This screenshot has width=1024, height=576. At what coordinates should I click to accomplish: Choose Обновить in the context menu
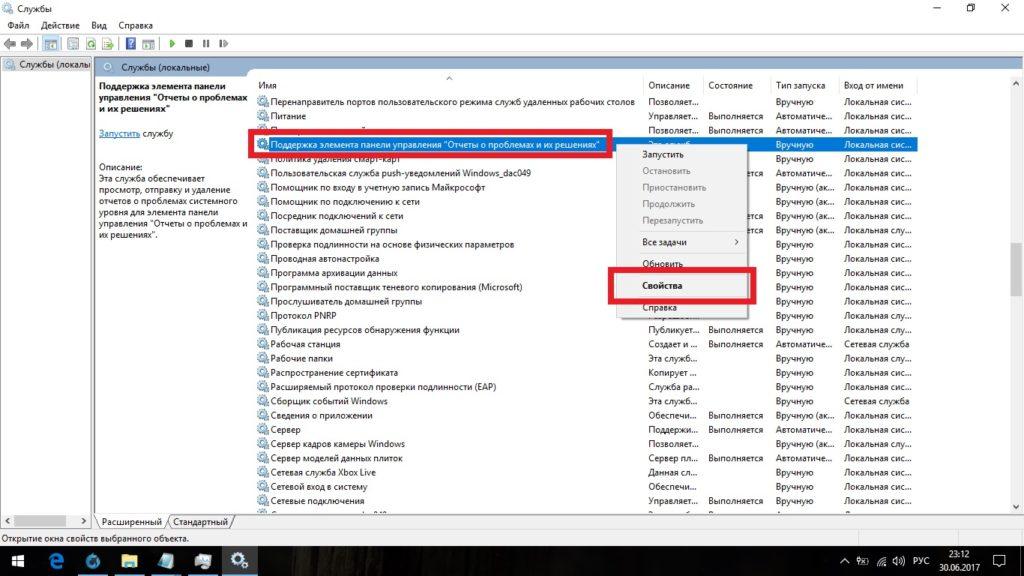click(682, 264)
